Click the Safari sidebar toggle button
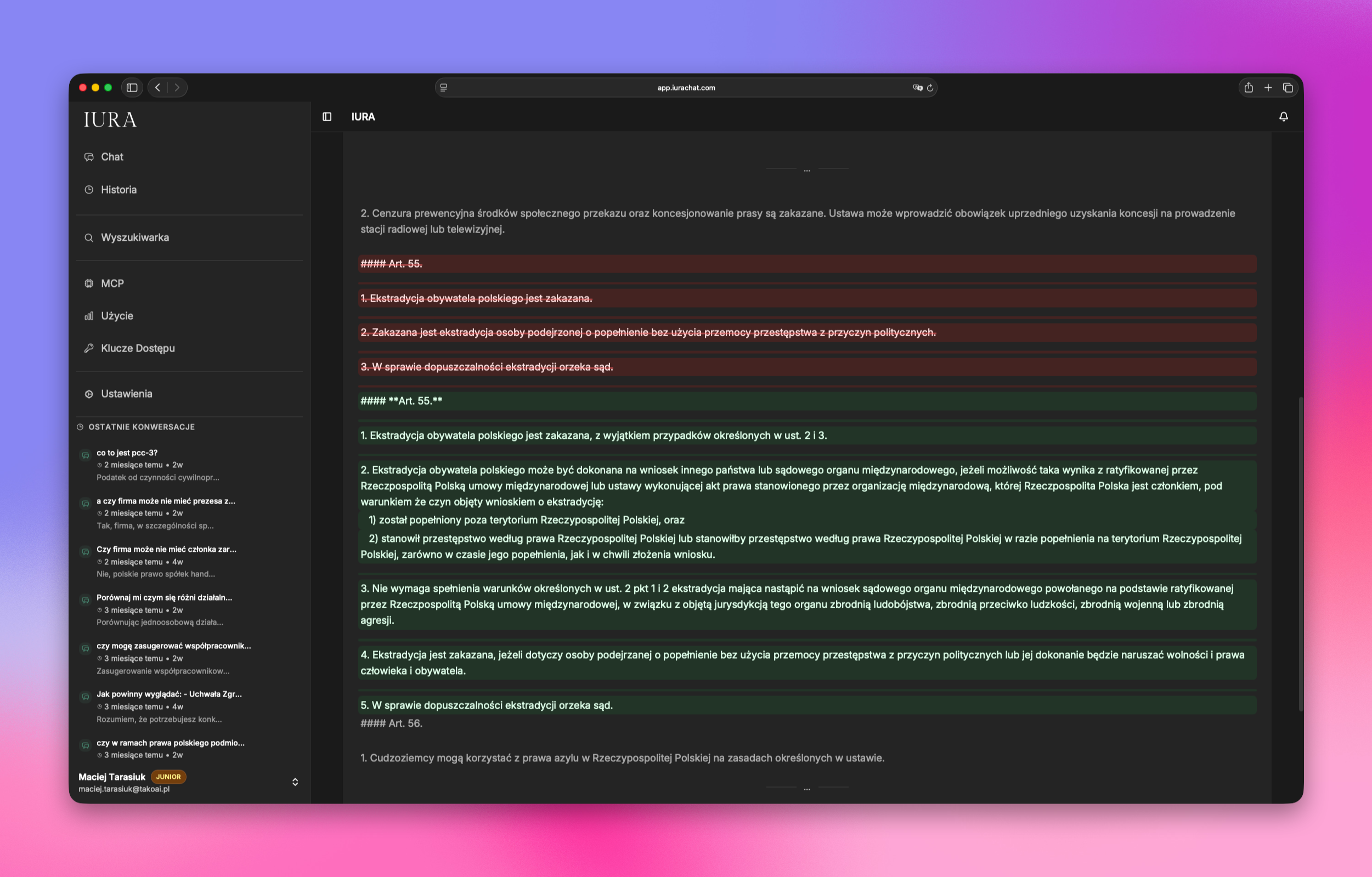The width and height of the screenshot is (1372, 877). point(132,88)
